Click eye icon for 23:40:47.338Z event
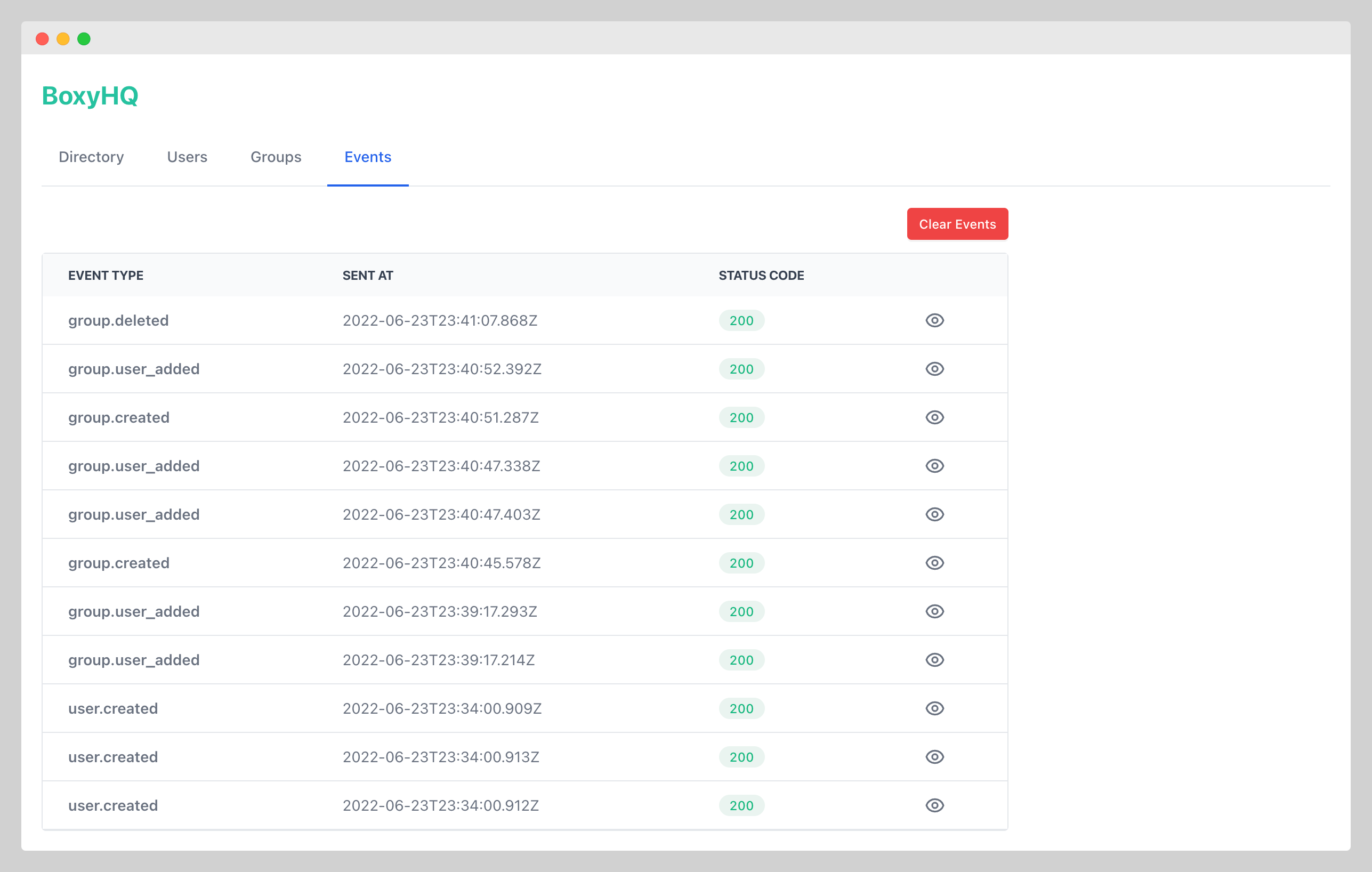This screenshot has width=1372, height=872. click(x=934, y=466)
